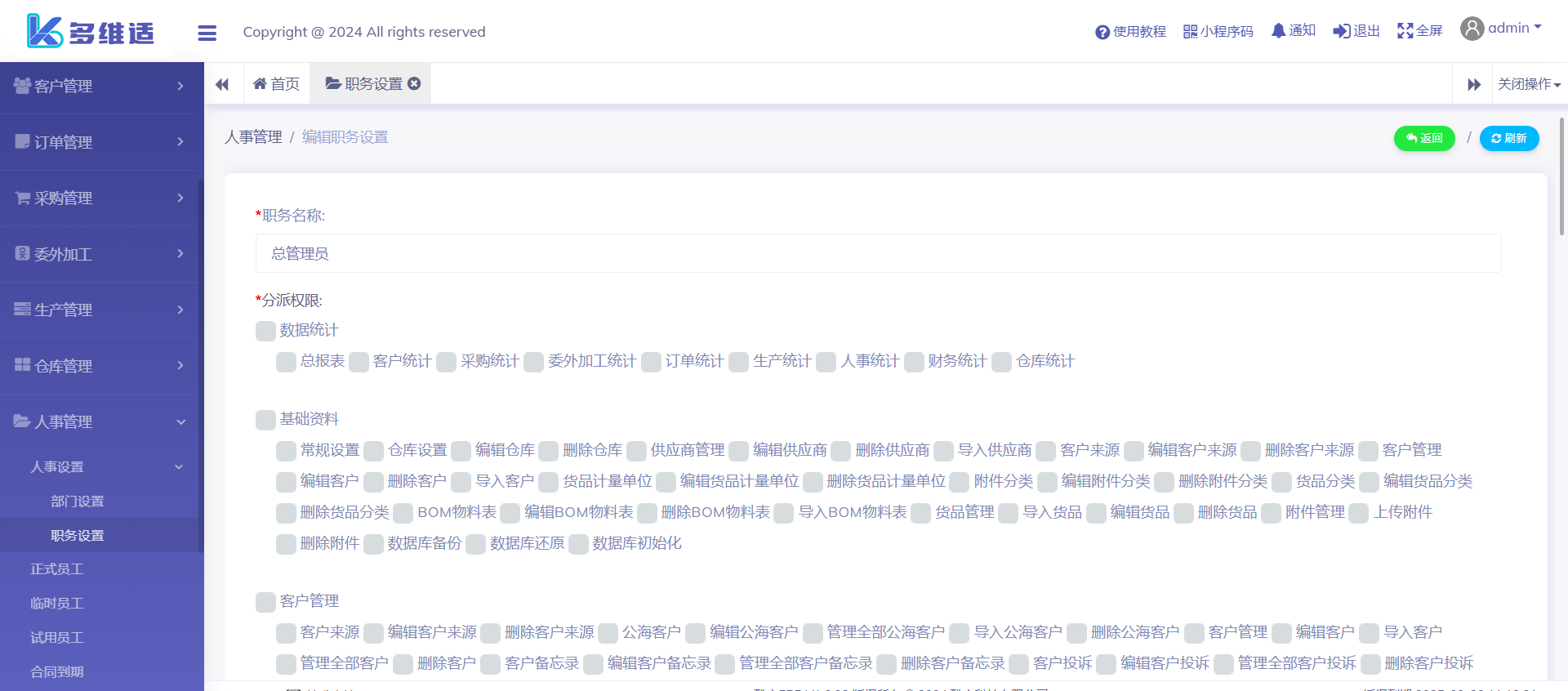Open the 关闭操作 dropdown menu
Viewport: 1568px width, 691px height.
tap(1529, 84)
